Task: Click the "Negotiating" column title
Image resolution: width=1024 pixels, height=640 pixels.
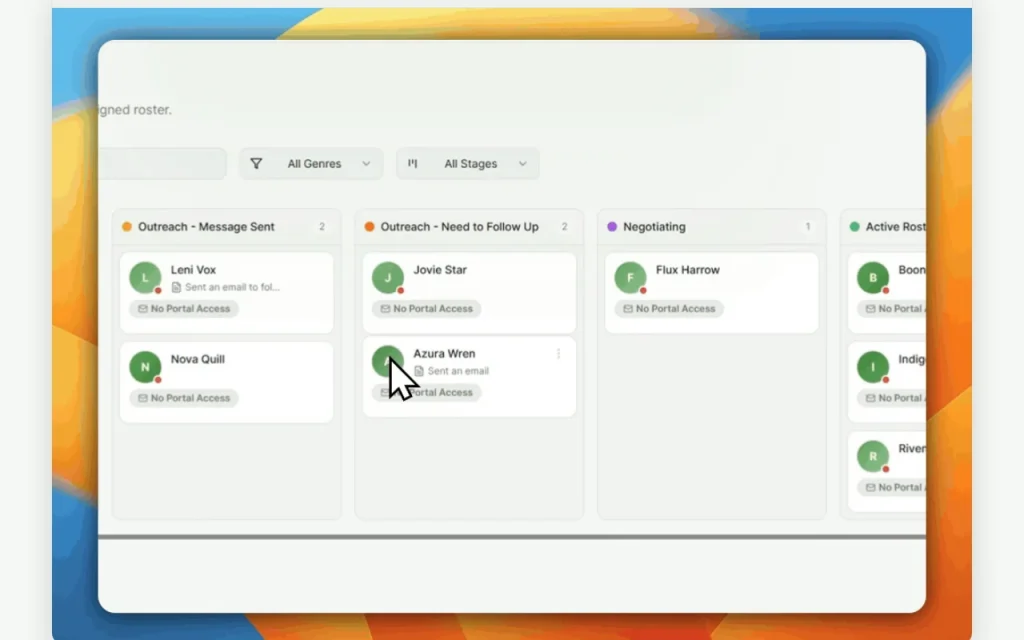Action: [x=654, y=227]
